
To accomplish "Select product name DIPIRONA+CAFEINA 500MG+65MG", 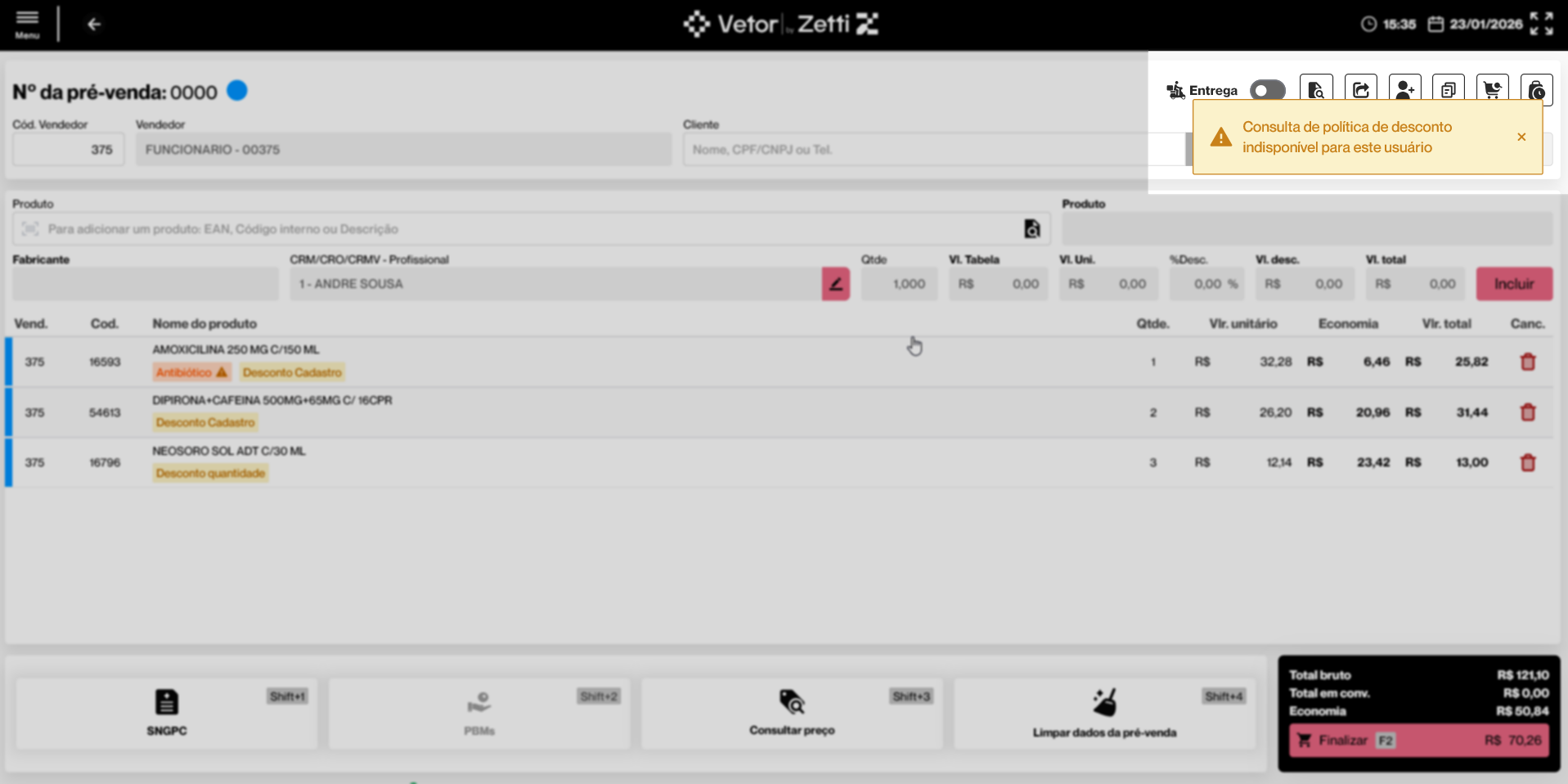I will click(272, 400).
